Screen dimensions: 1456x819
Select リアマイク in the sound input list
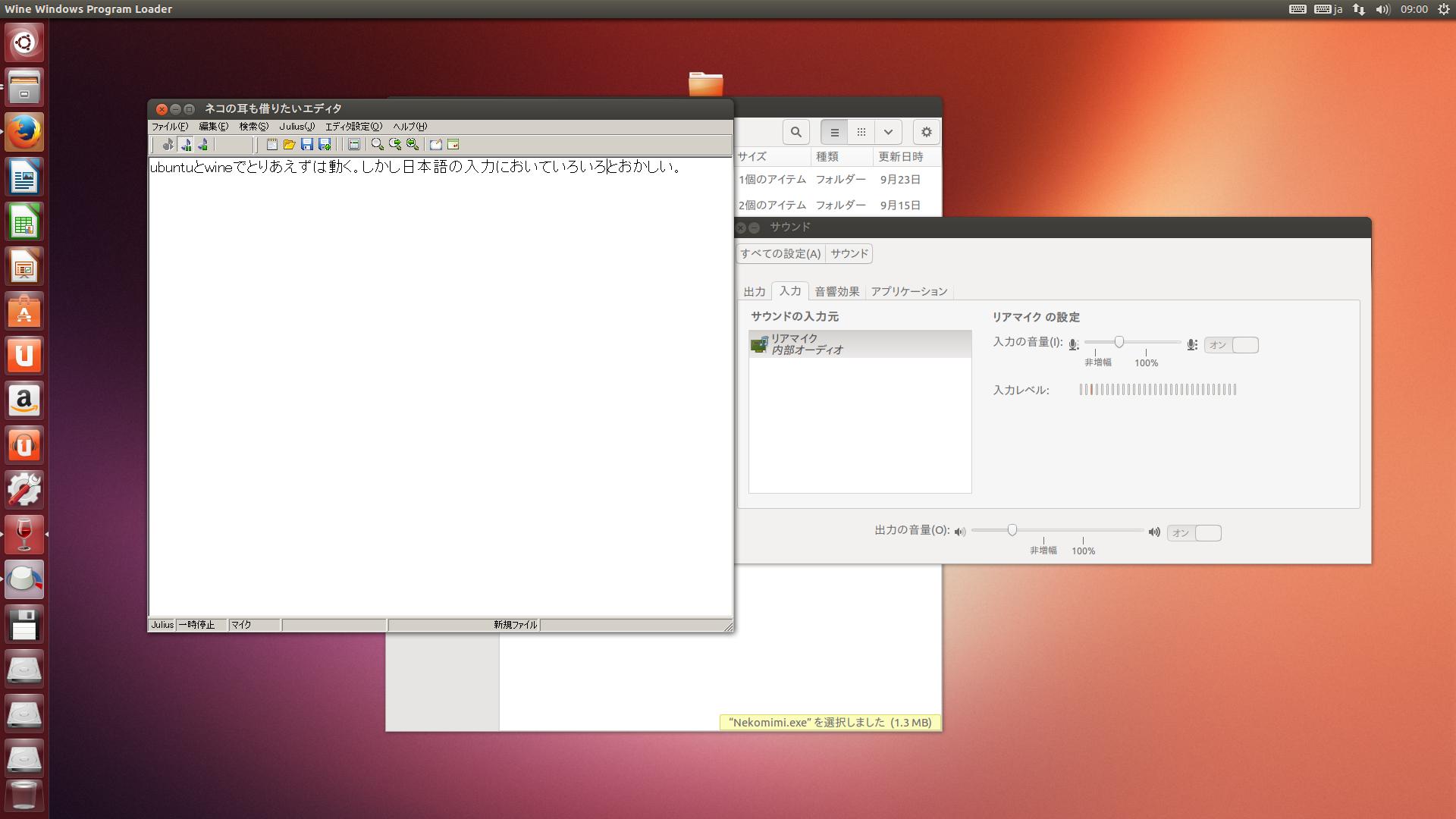coord(859,344)
